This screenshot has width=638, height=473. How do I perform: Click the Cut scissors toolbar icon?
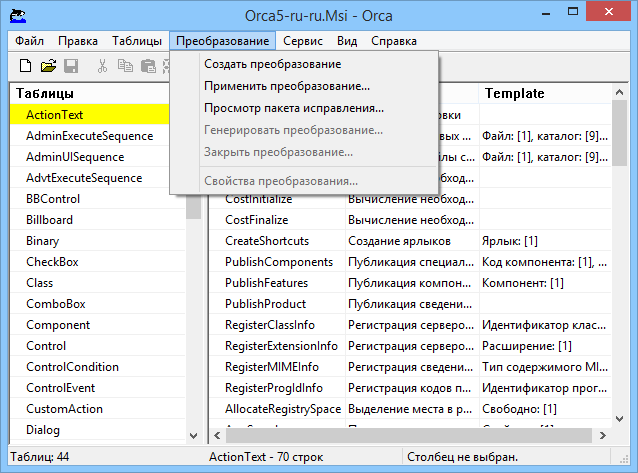[103, 66]
